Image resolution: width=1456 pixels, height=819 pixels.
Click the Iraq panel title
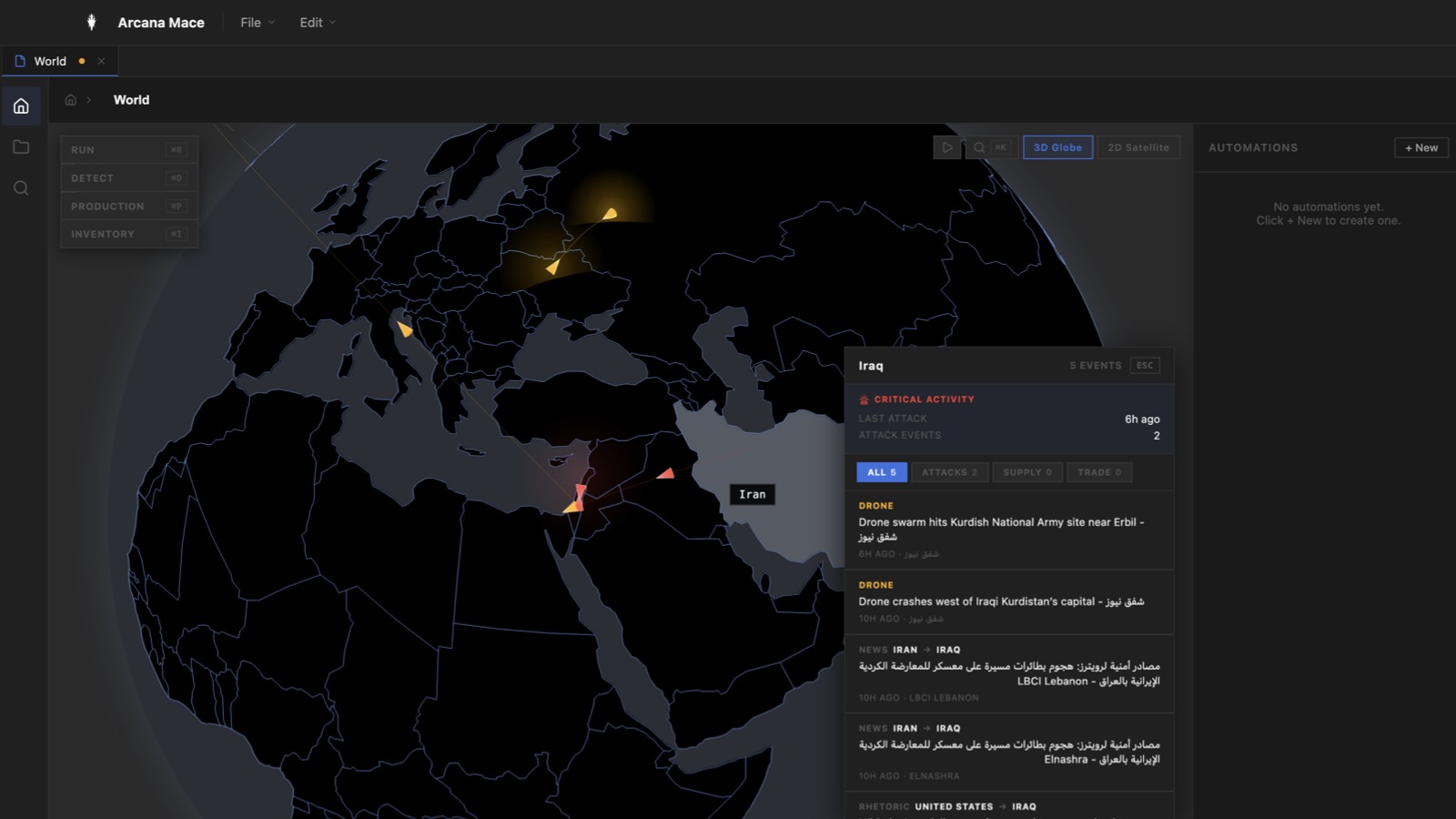[871, 366]
